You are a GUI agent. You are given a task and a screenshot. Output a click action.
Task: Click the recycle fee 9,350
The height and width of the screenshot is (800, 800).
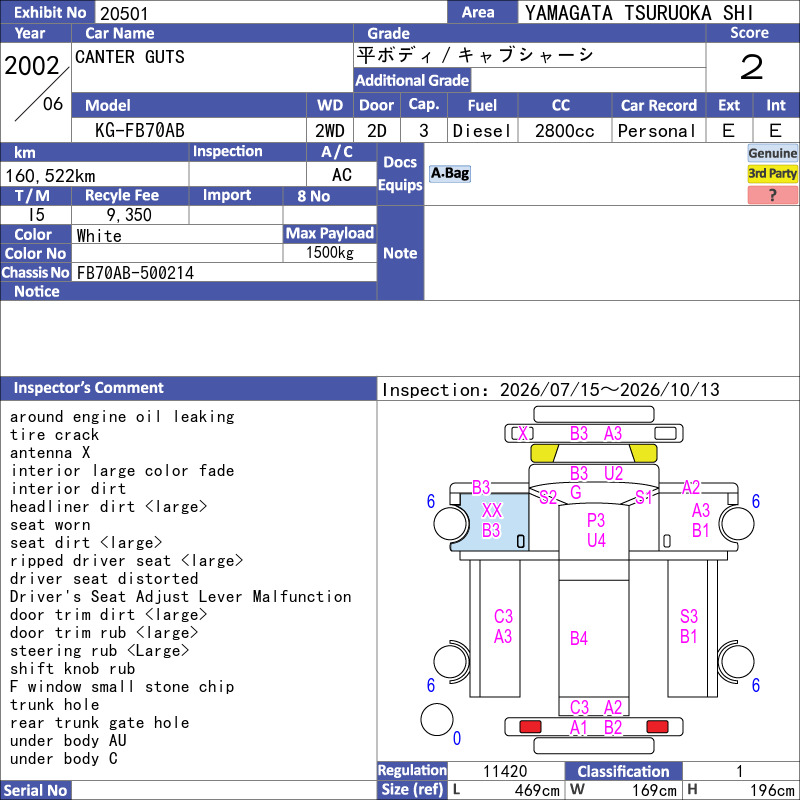[129, 215]
